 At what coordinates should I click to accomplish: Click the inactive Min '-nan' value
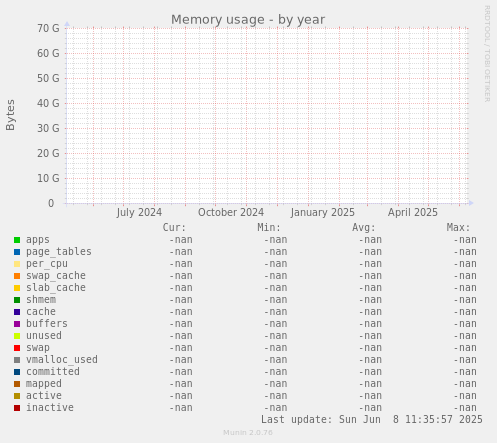coord(275,408)
